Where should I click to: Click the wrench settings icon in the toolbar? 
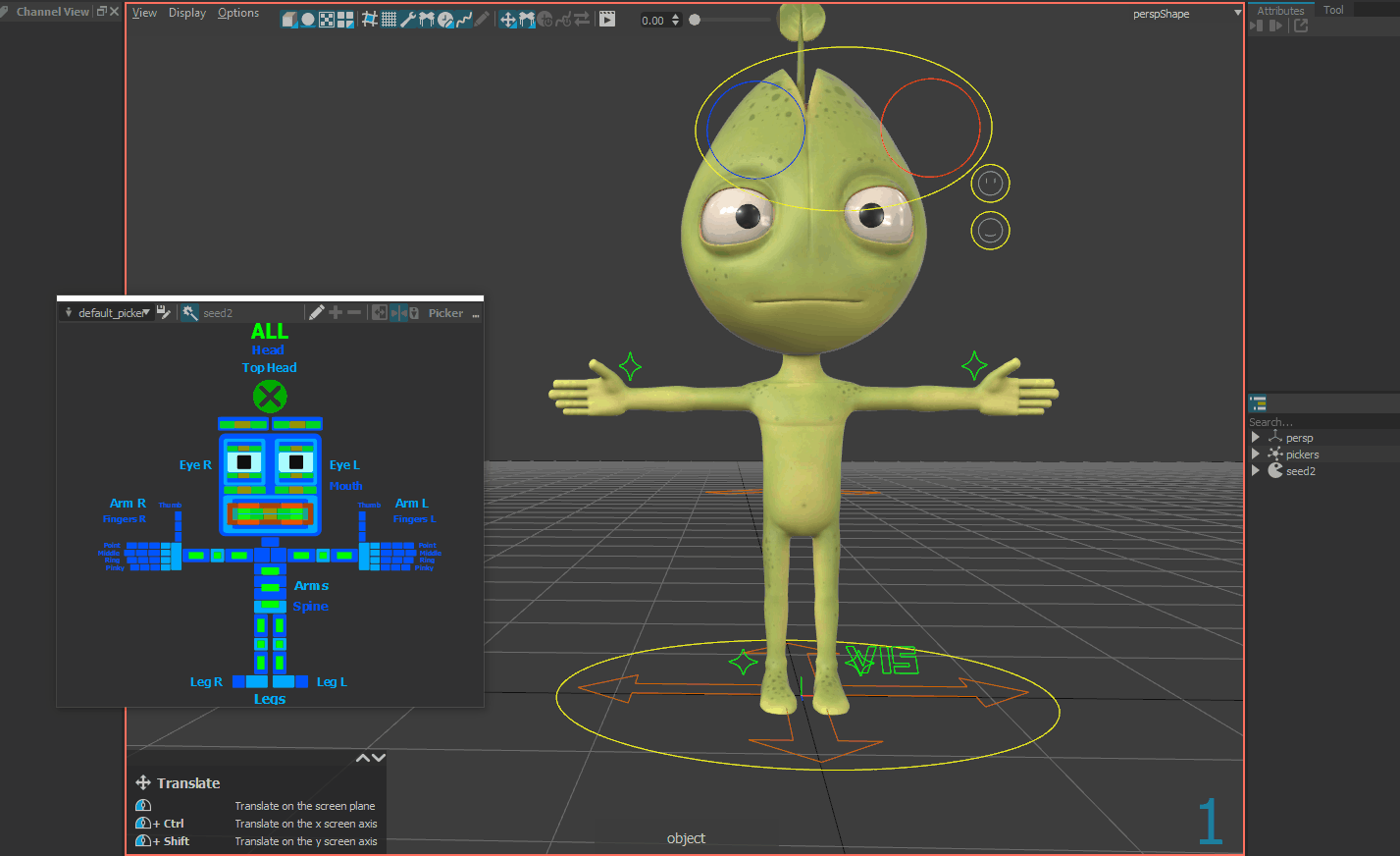pos(410,19)
